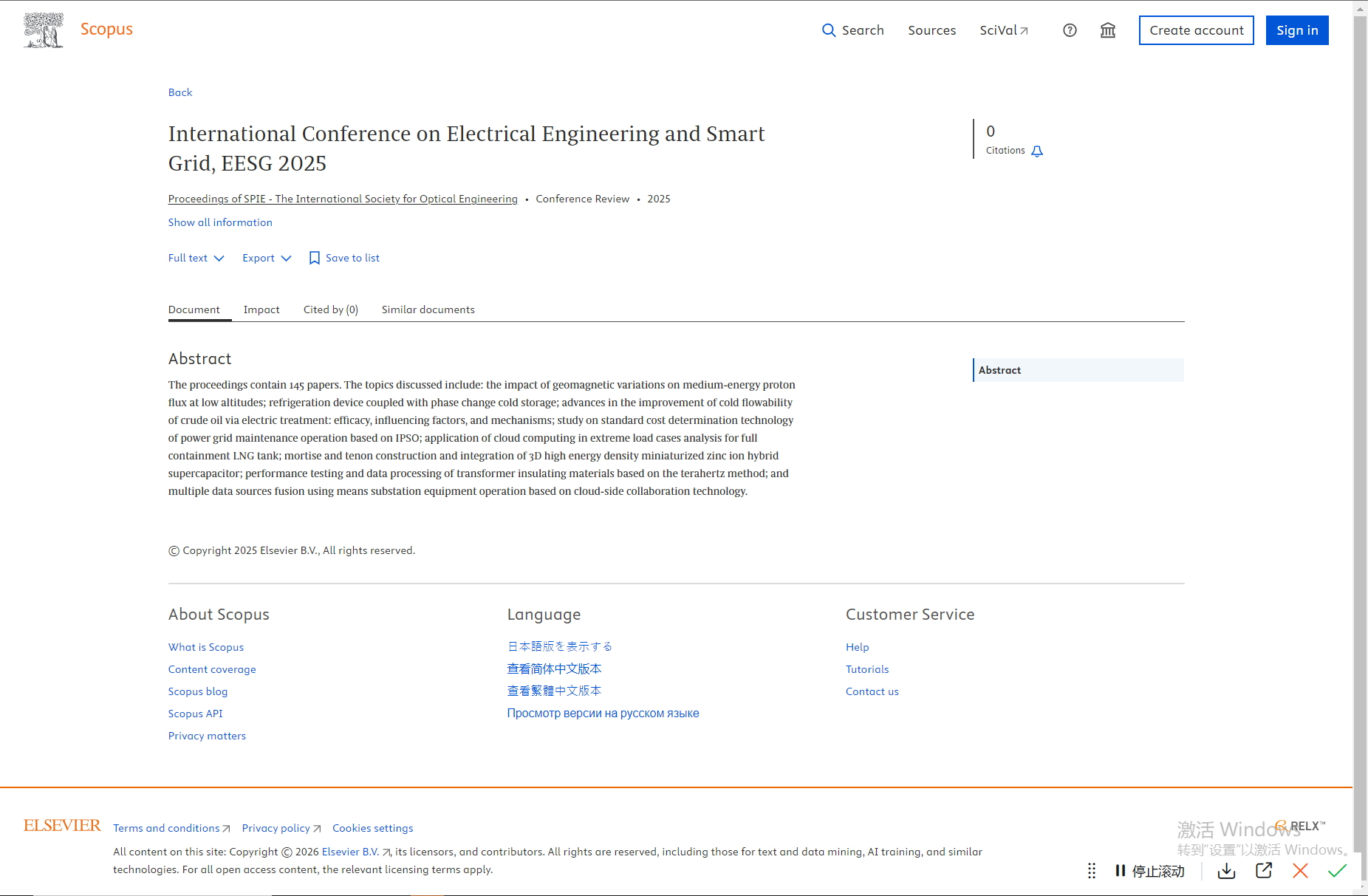
Task: Click the institution building icon
Action: [x=1107, y=30]
